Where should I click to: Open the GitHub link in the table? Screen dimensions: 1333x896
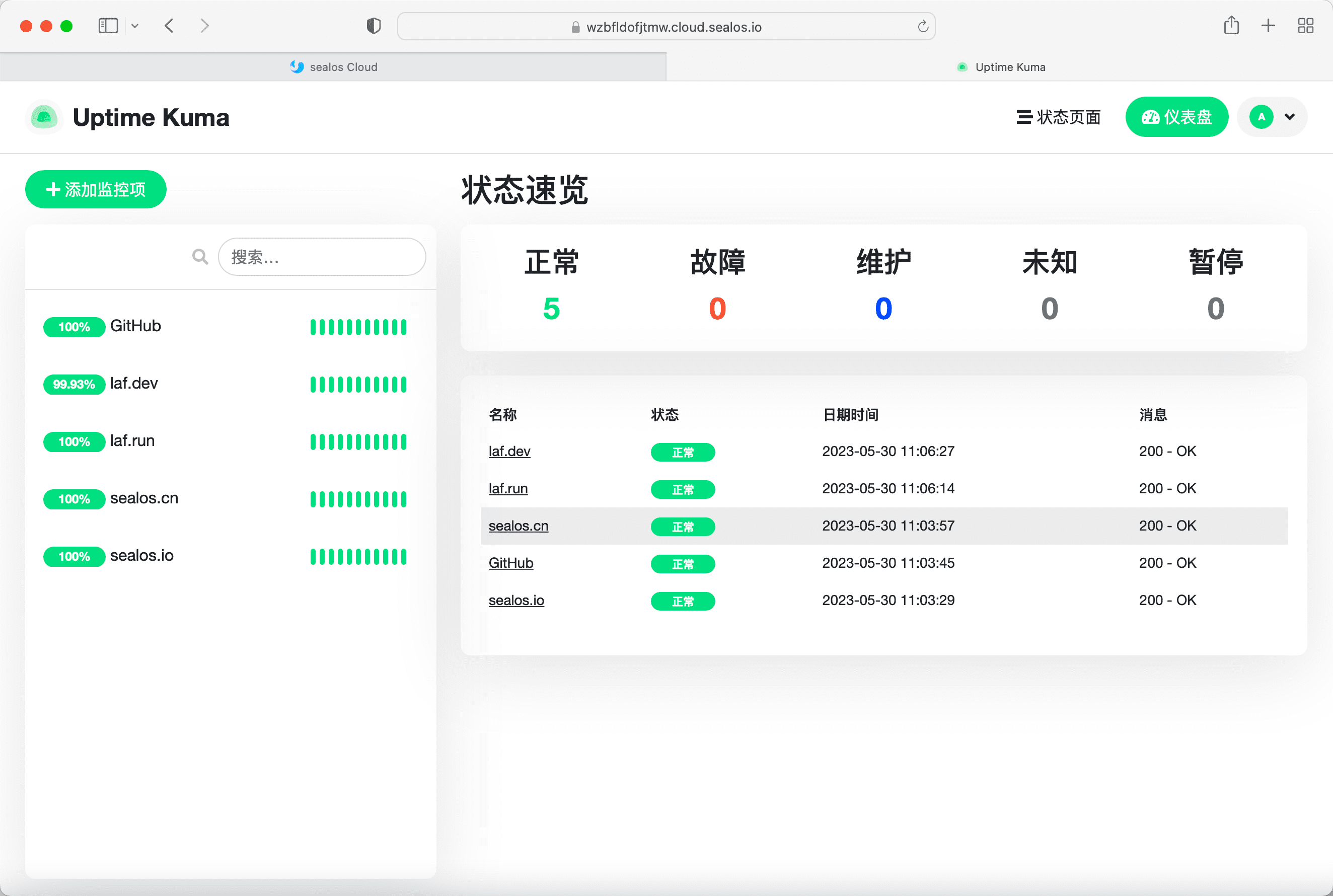[x=511, y=563]
